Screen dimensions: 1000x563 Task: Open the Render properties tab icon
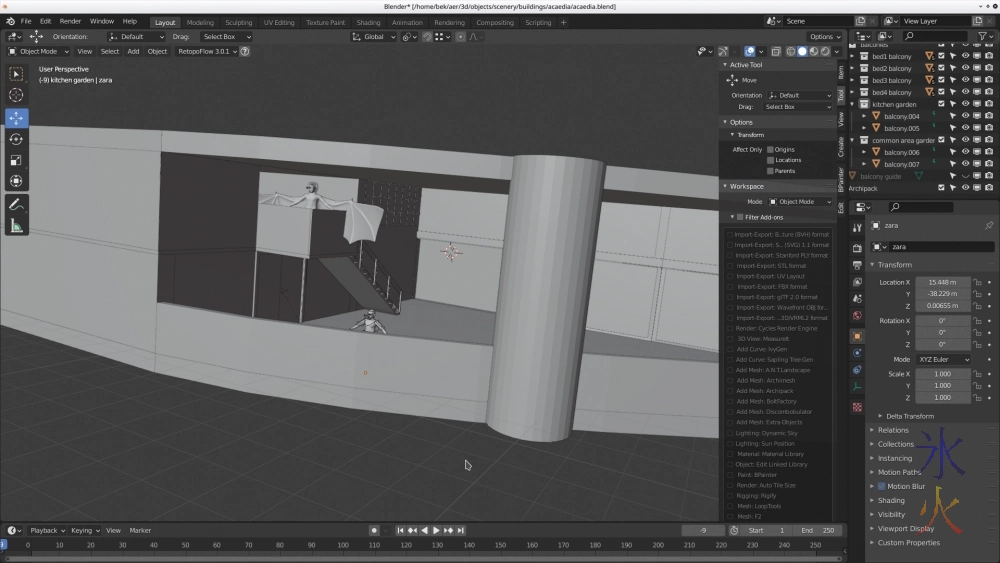[857, 245]
